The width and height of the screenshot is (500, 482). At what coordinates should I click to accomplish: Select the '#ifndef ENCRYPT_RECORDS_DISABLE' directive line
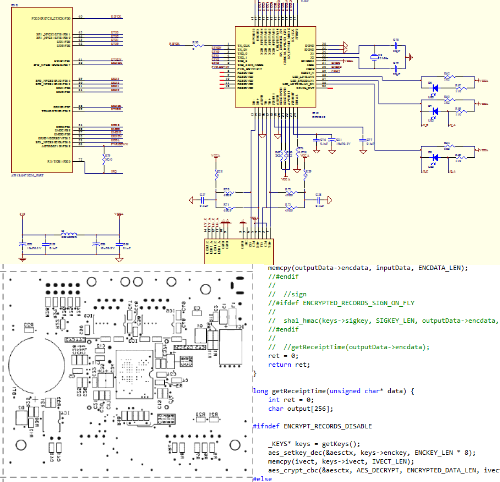(312, 426)
